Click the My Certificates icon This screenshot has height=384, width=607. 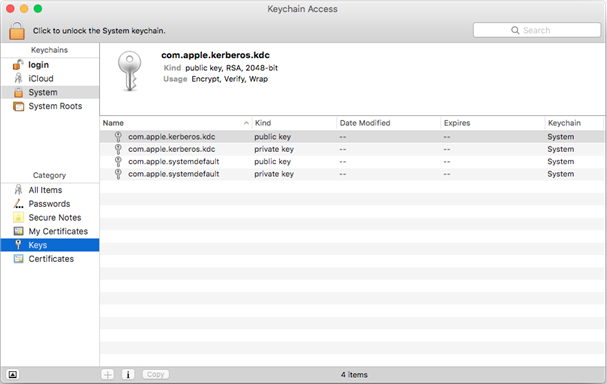[18, 231]
